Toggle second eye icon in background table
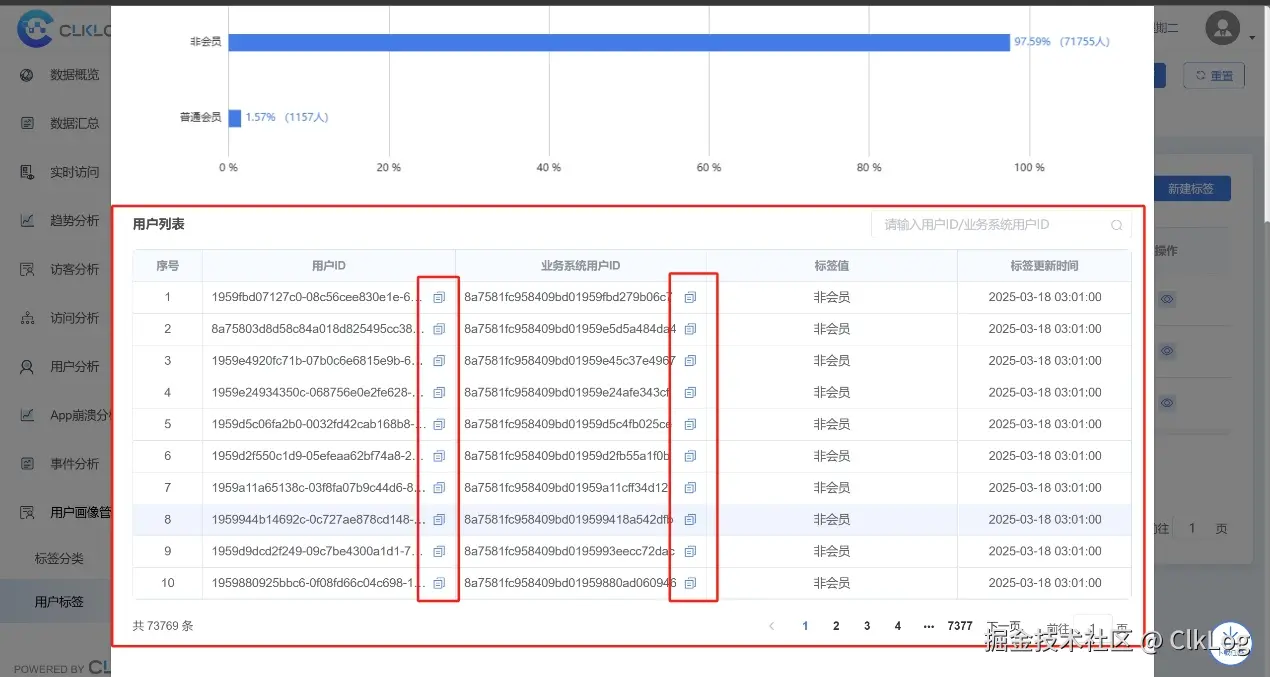 coord(1167,351)
